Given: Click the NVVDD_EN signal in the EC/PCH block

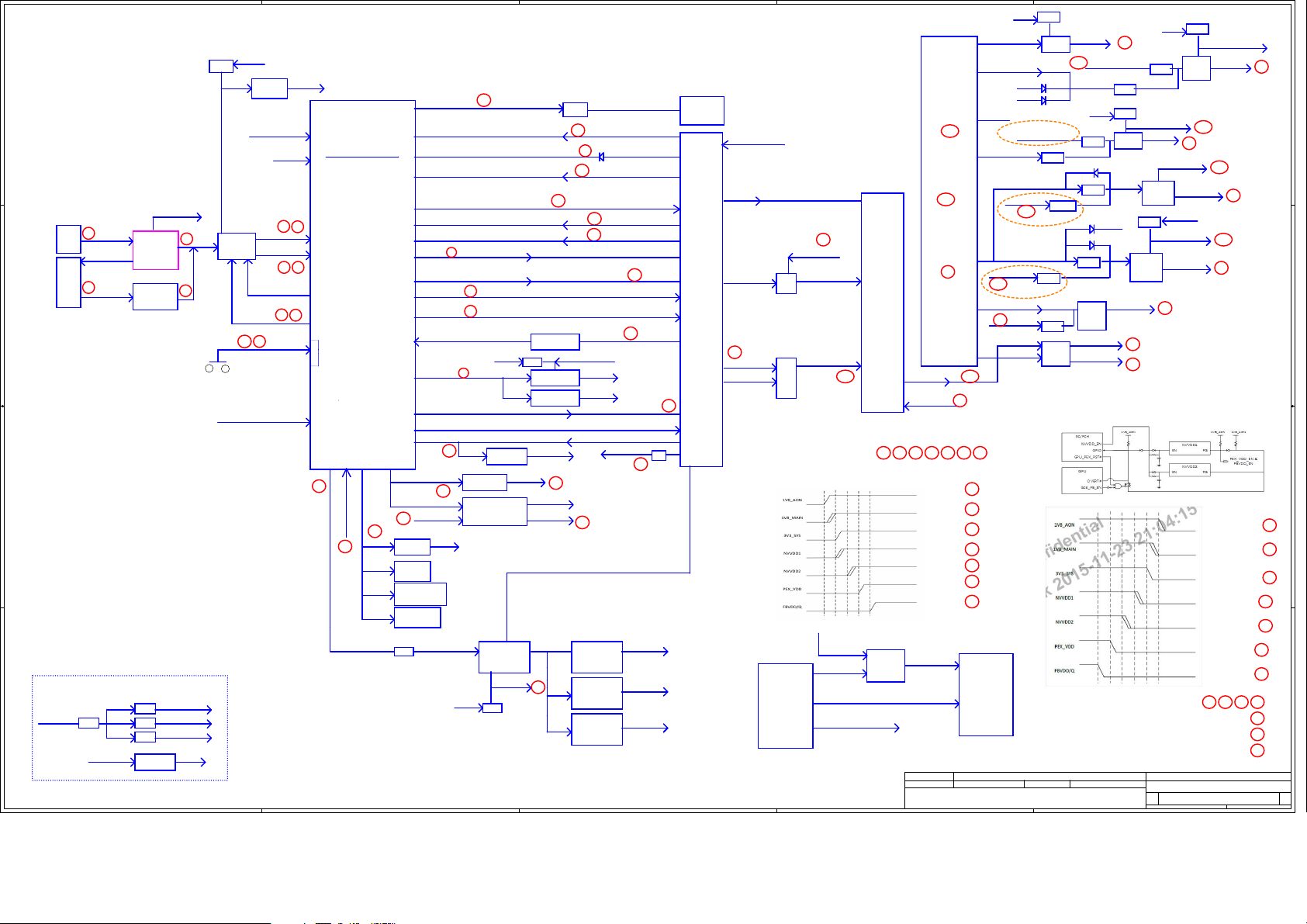Looking at the screenshot, I should point(1091,444).
